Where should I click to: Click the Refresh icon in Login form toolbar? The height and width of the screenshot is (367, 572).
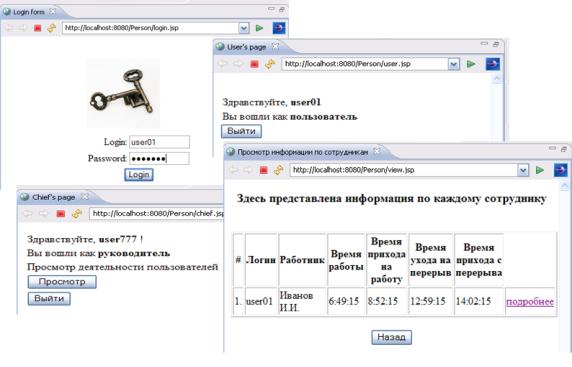51,28
